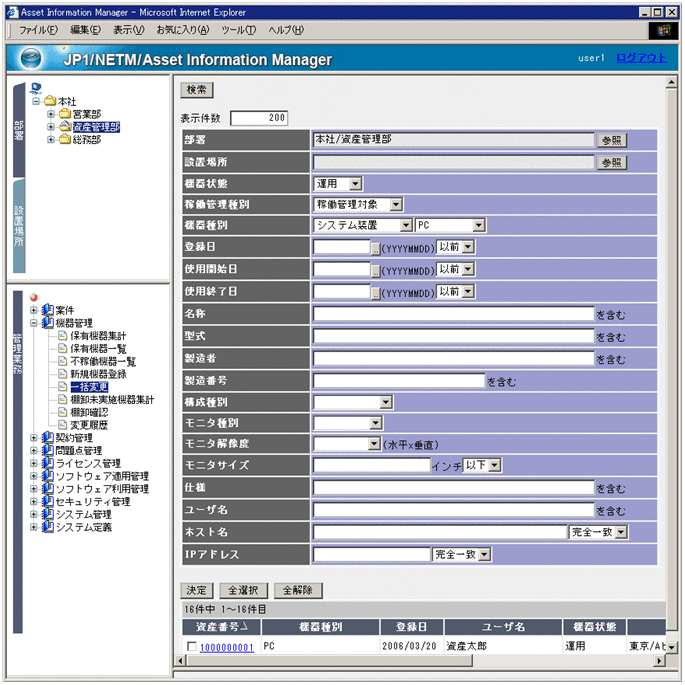
Task: Open the calendar picker beside 登録日 field
Action: tap(376, 247)
